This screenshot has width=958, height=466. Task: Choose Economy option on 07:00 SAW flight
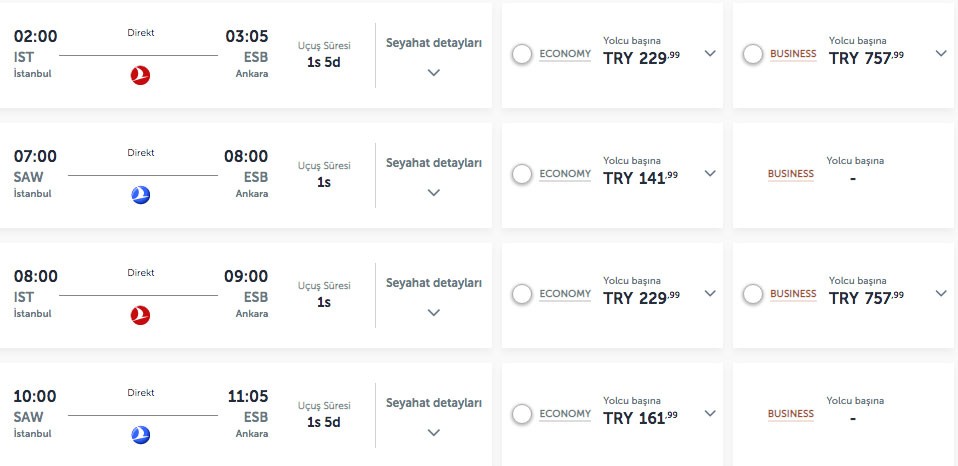tap(521, 174)
